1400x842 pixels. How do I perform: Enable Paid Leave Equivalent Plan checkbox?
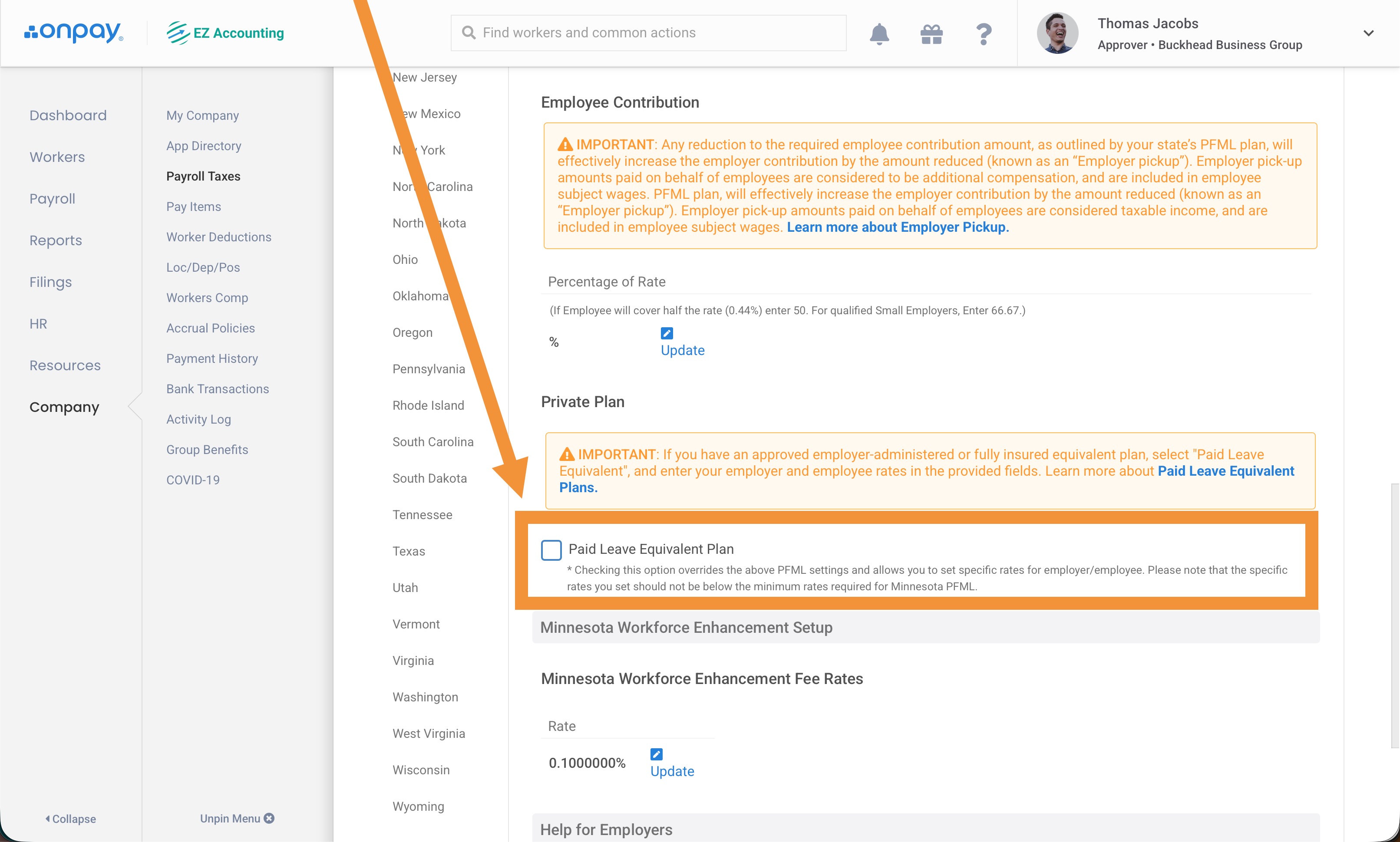(551, 550)
